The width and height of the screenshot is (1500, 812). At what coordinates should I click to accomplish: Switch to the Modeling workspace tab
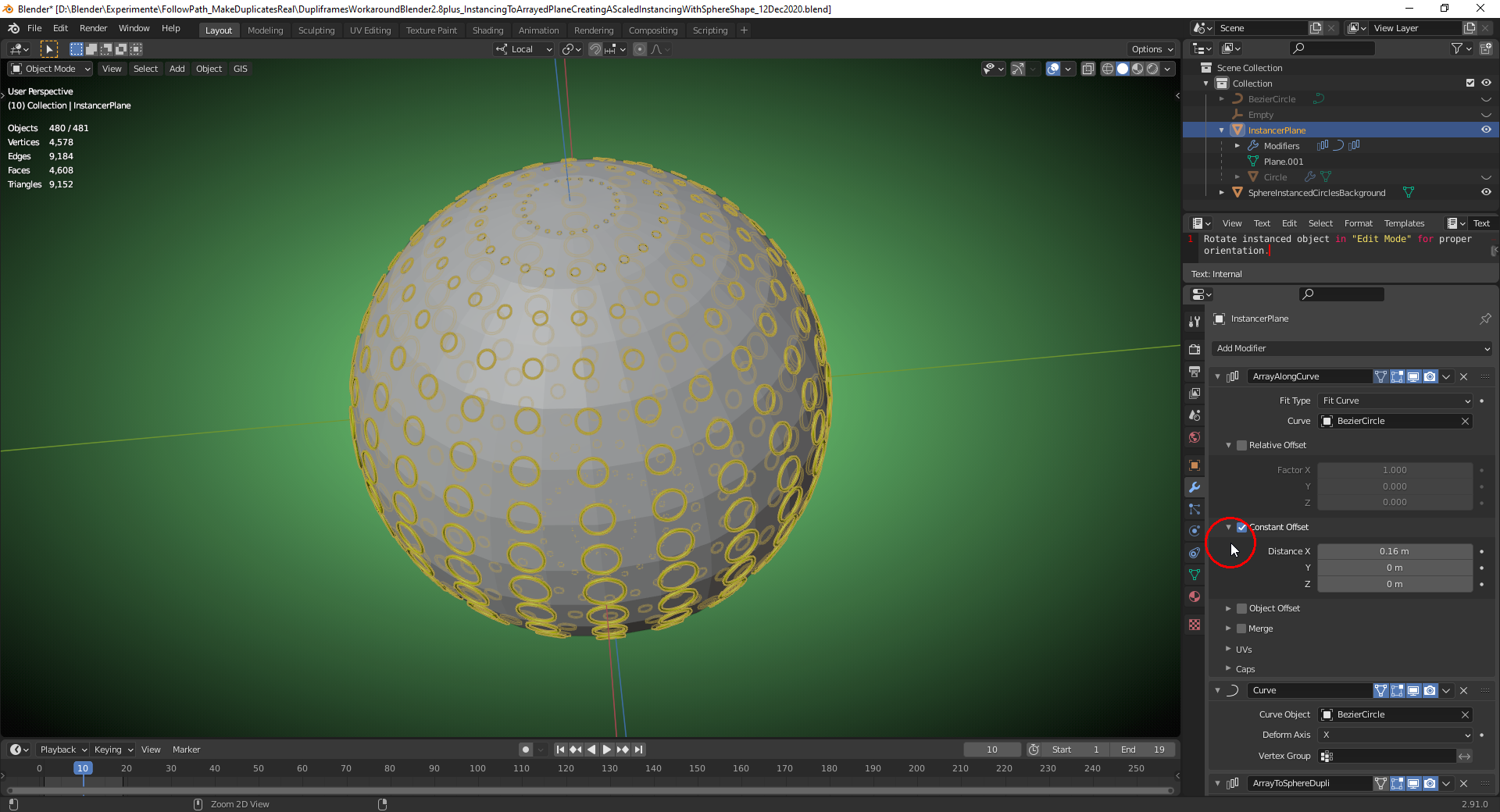(x=265, y=30)
